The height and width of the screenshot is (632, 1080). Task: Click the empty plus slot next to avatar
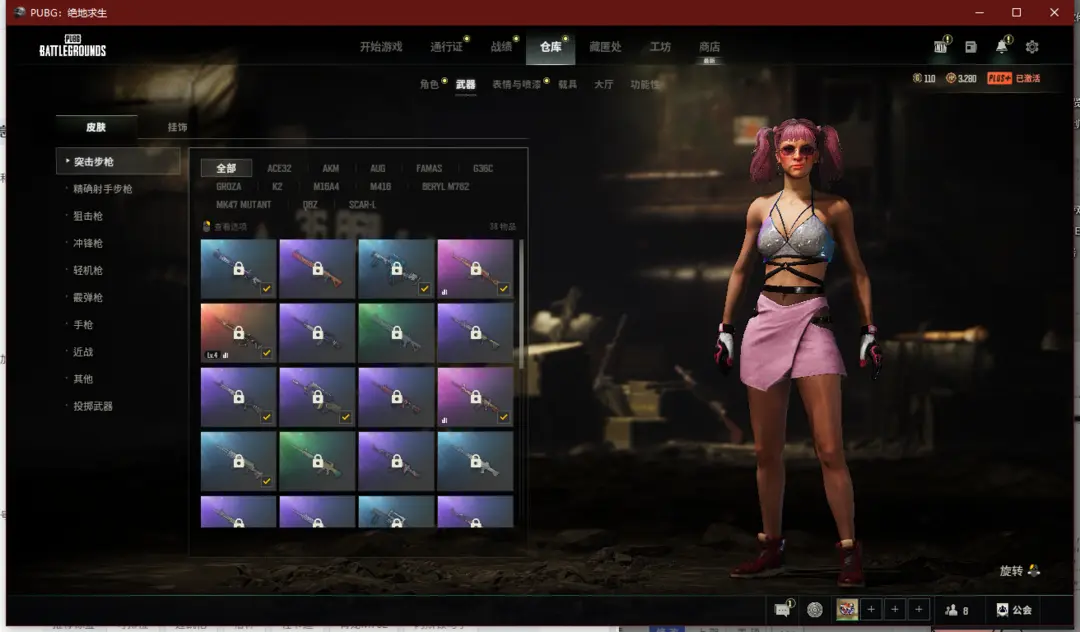click(x=871, y=609)
